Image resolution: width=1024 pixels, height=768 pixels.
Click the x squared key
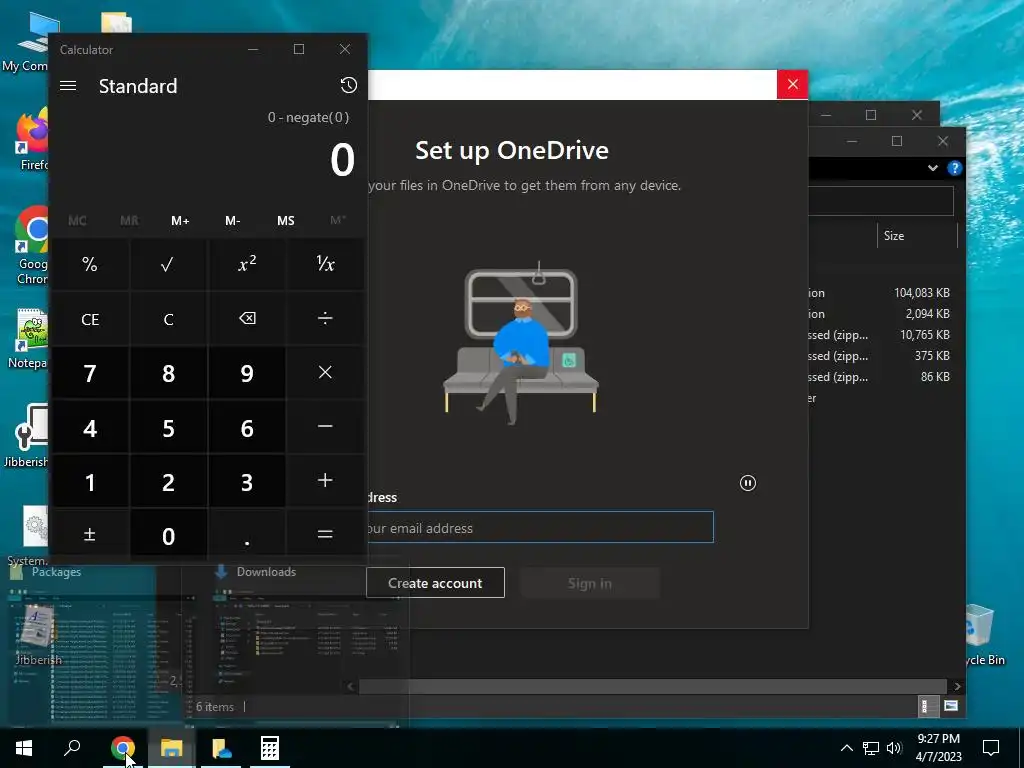pyautogui.click(x=247, y=264)
